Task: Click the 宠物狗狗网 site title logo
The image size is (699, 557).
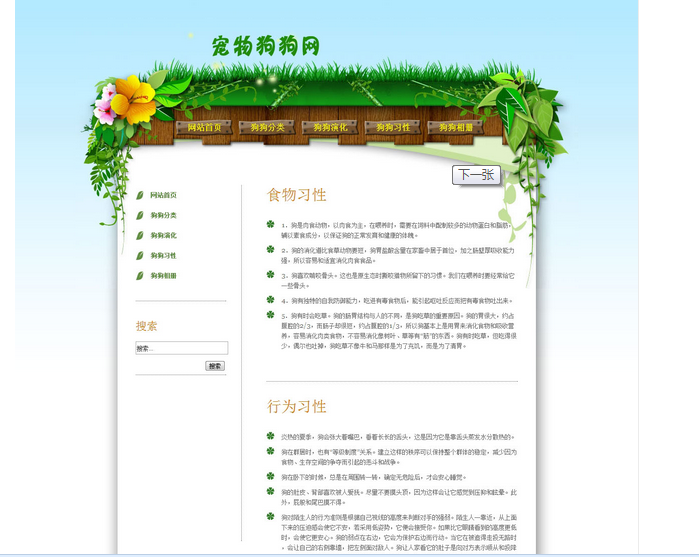Action: (266, 46)
